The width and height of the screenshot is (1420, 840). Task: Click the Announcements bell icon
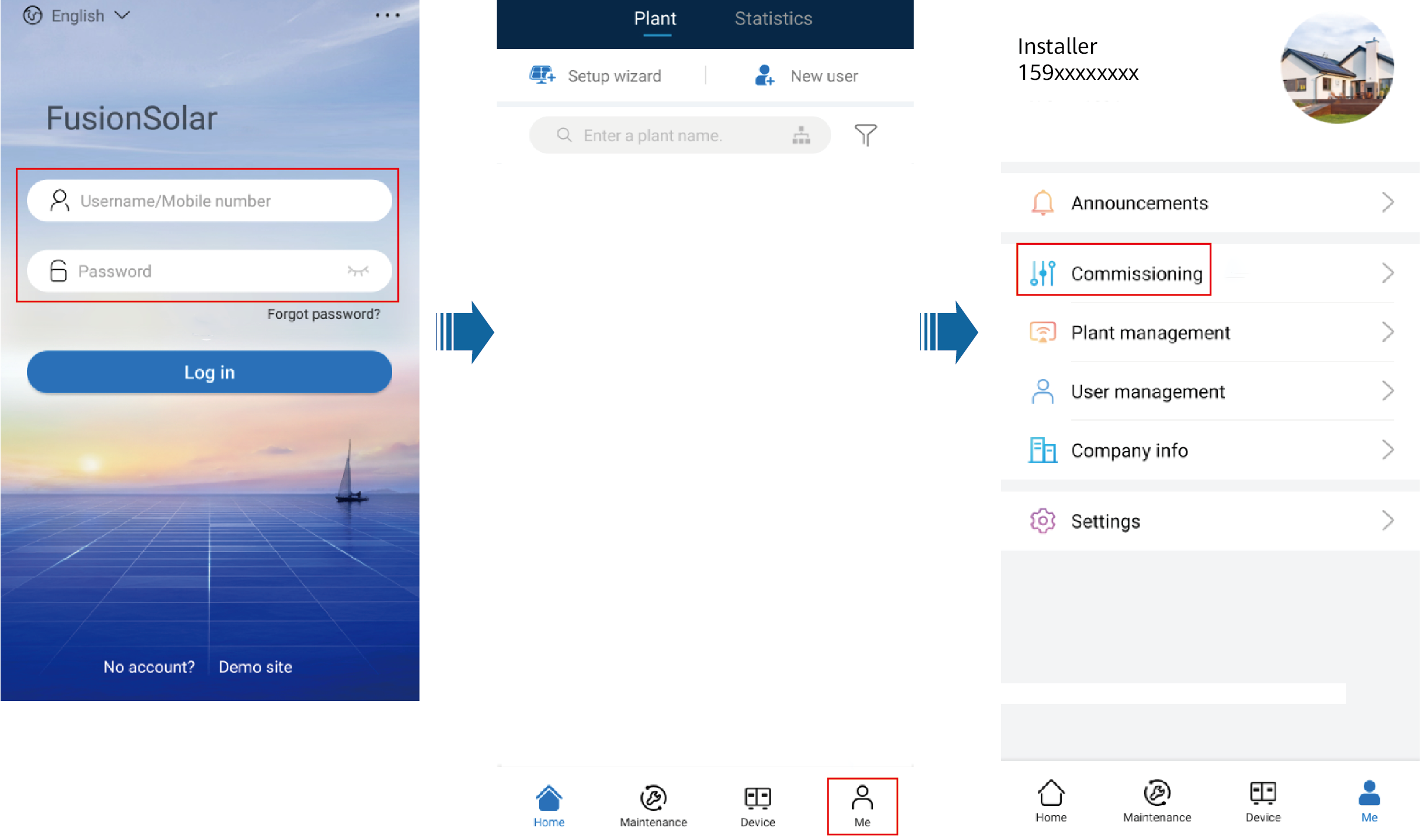pos(1043,203)
